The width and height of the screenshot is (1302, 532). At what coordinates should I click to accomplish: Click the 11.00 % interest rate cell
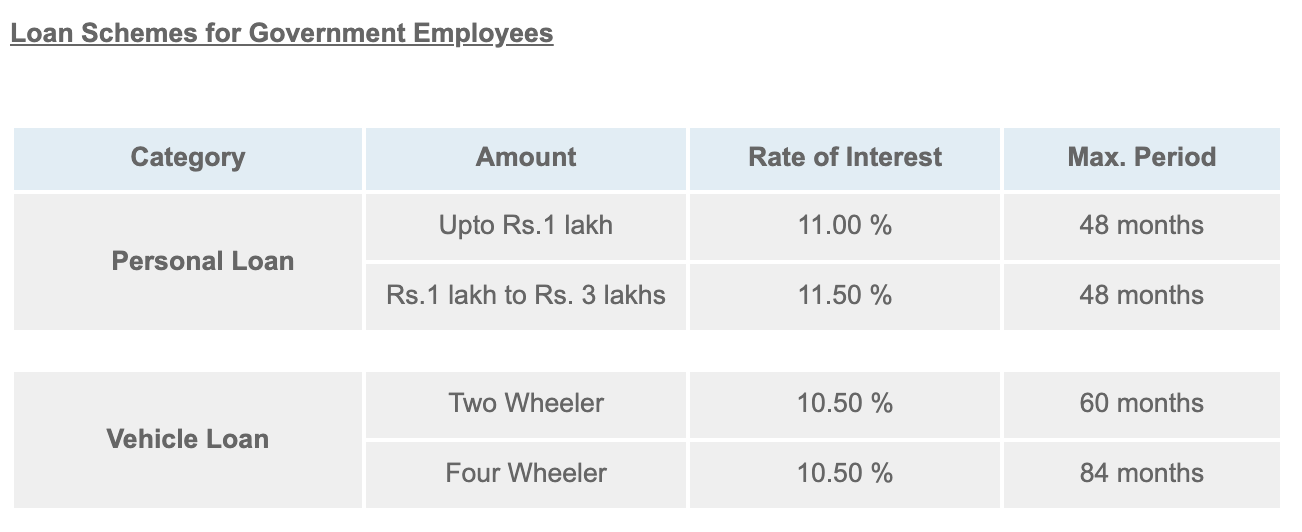coord(845,225)
